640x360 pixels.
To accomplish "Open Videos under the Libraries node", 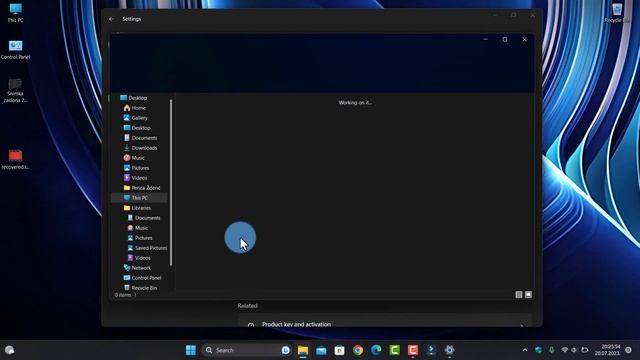I will (x=139, y=258).
